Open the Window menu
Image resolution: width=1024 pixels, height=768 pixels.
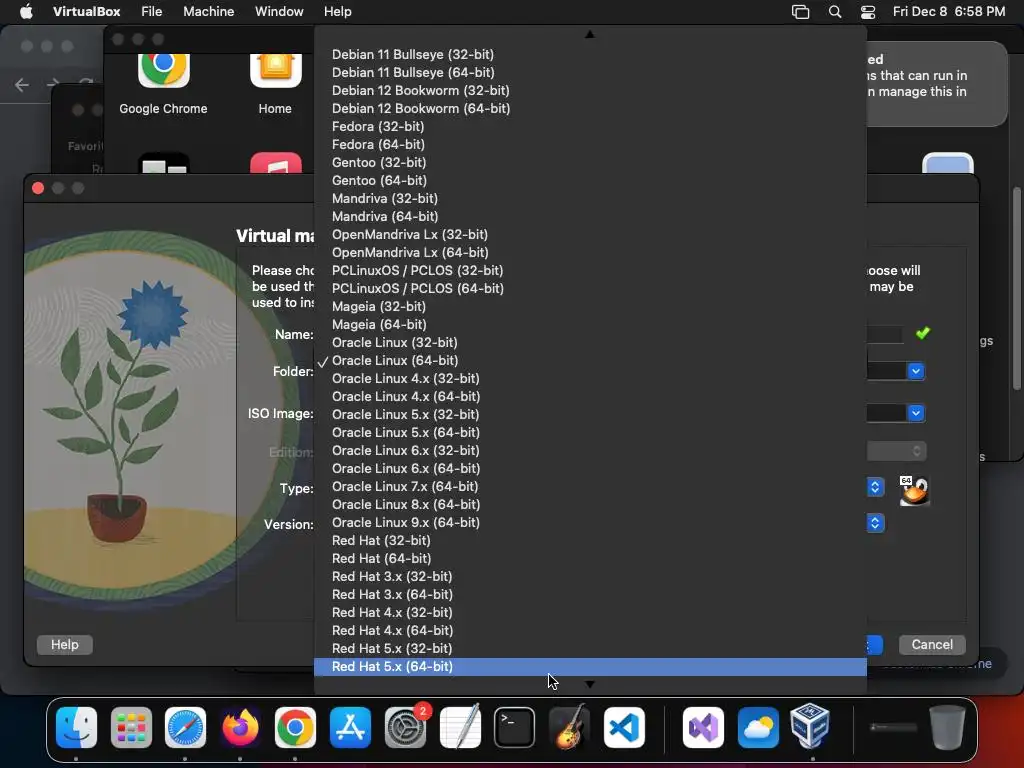point(279,12)
